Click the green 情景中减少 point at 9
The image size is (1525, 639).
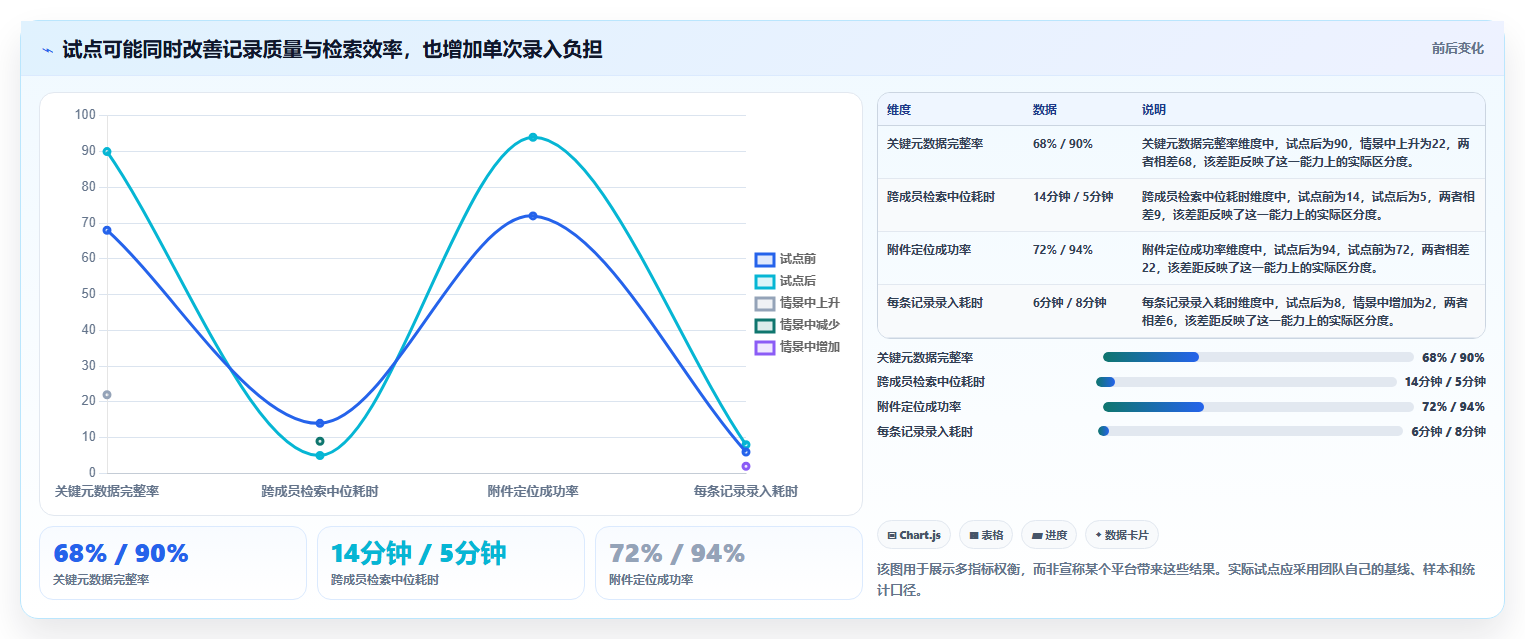tap(320, 441)
